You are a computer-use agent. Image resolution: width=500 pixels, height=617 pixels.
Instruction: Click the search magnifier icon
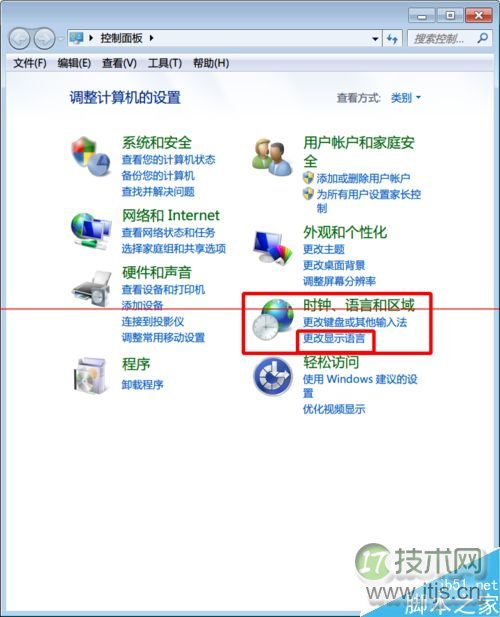coord(482,38)
